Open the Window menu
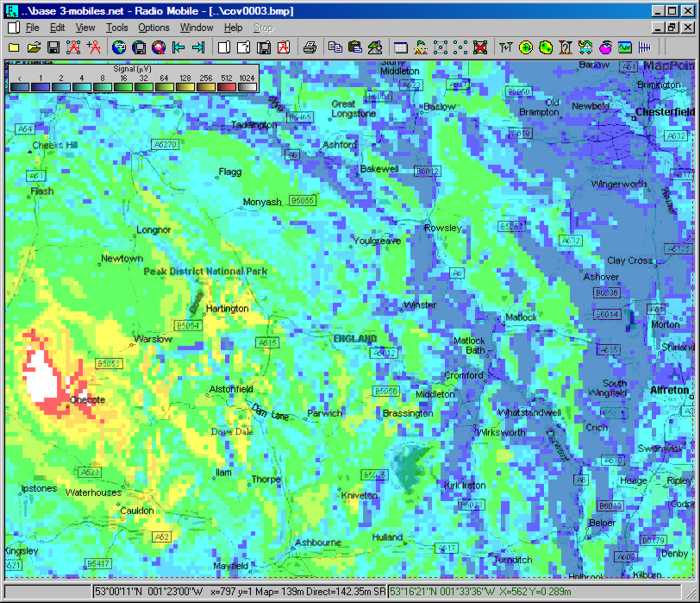The height and width of the screenshot is (603, 700). coord(196,28)
